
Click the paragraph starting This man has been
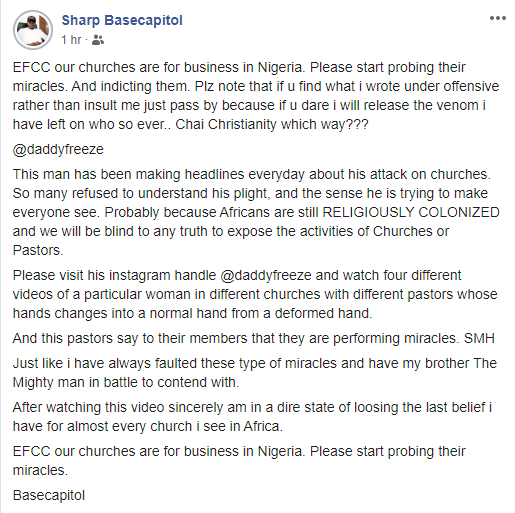tap(256, 212)
